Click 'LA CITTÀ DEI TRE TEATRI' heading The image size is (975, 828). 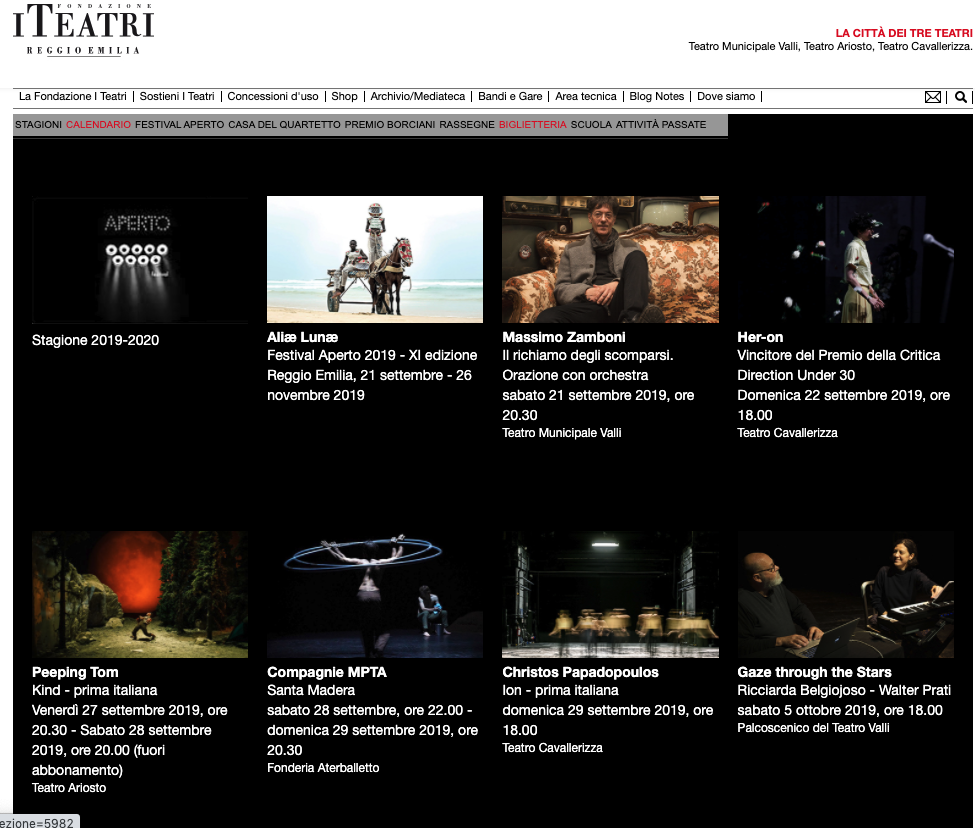coord(903,33)
